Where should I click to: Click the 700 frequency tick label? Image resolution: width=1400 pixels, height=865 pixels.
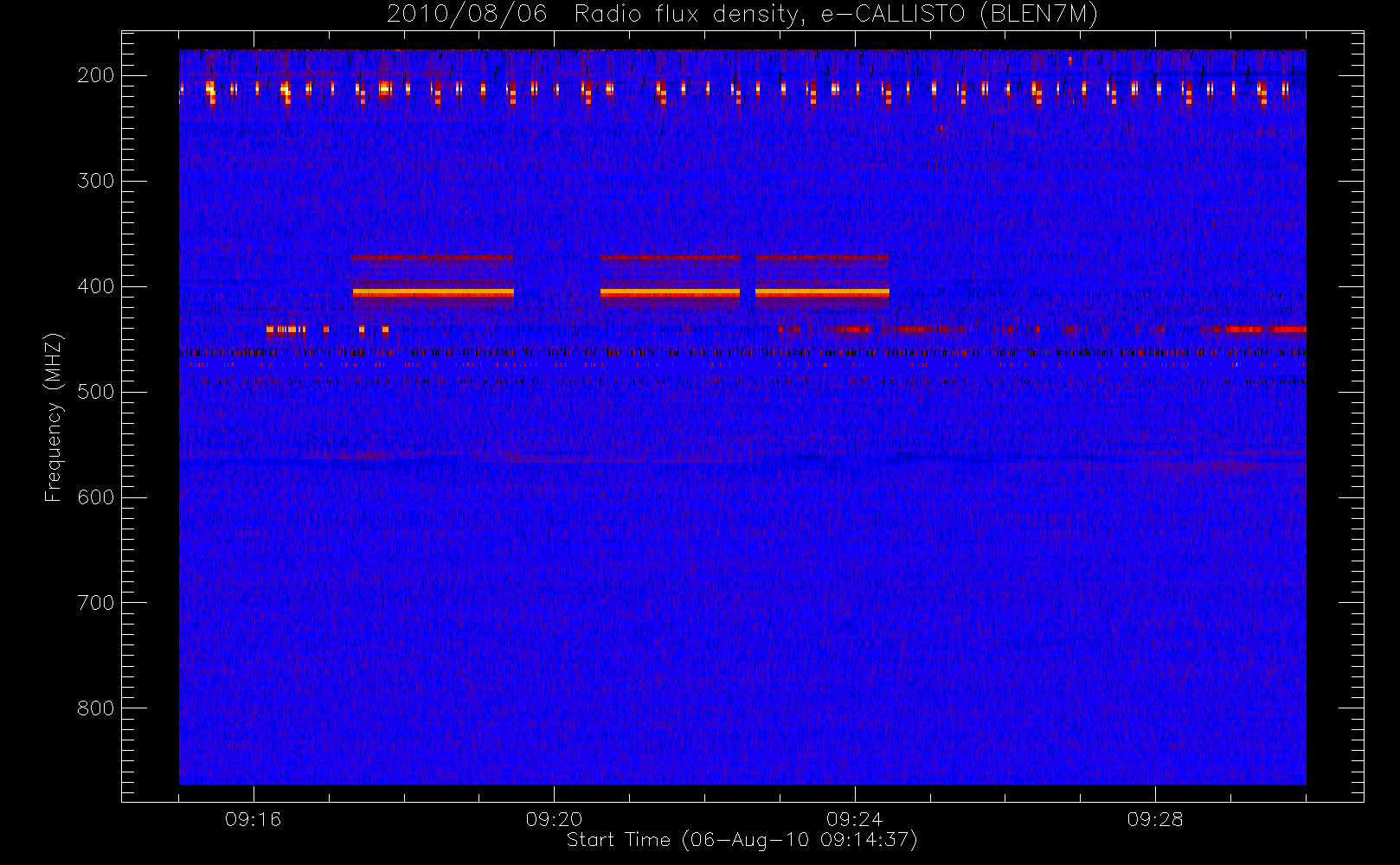tap(95, 603)
